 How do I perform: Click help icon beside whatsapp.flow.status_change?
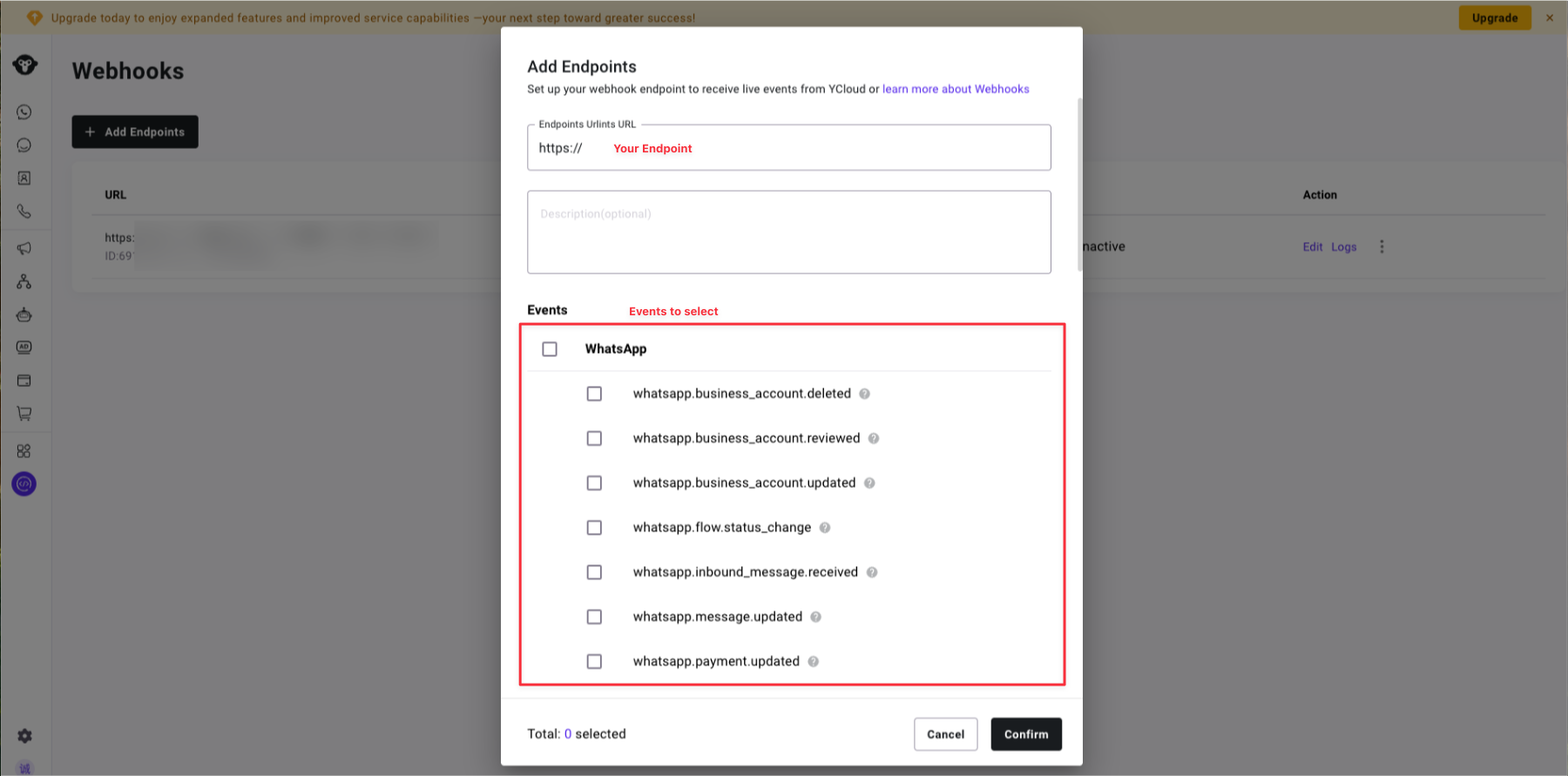click(x=825, y=528)
